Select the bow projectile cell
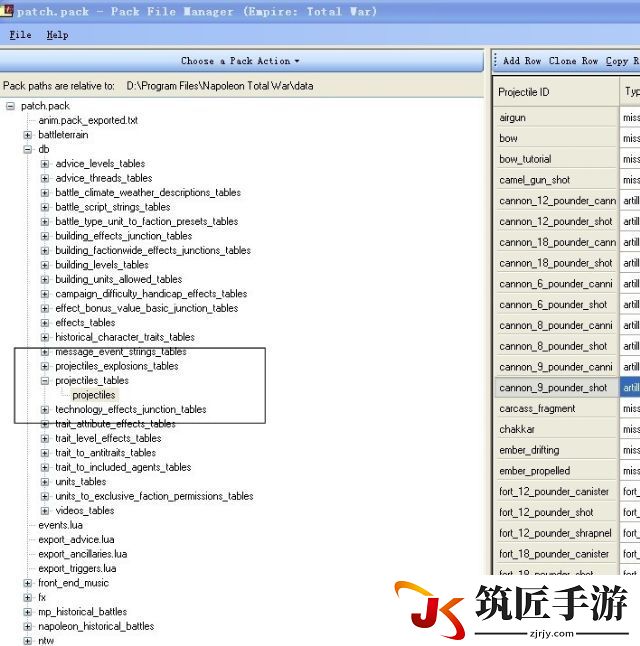Image resolution: width=640 pixels, height=646 pixels. pos(556,138)
